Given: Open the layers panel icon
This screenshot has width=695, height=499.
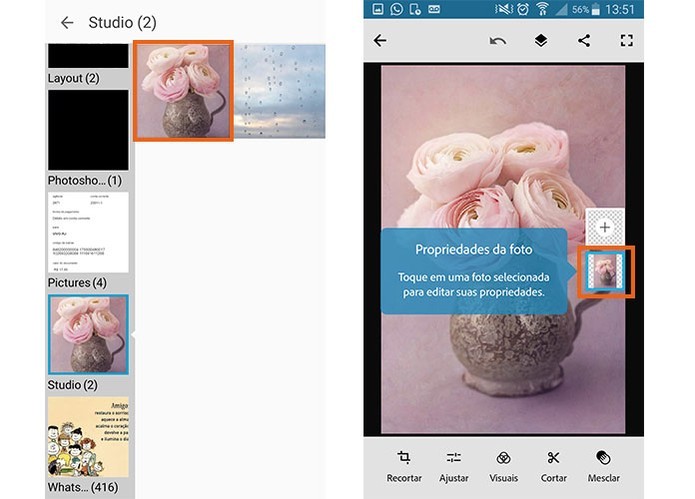Looking at the screenshot, I should 541,41.
